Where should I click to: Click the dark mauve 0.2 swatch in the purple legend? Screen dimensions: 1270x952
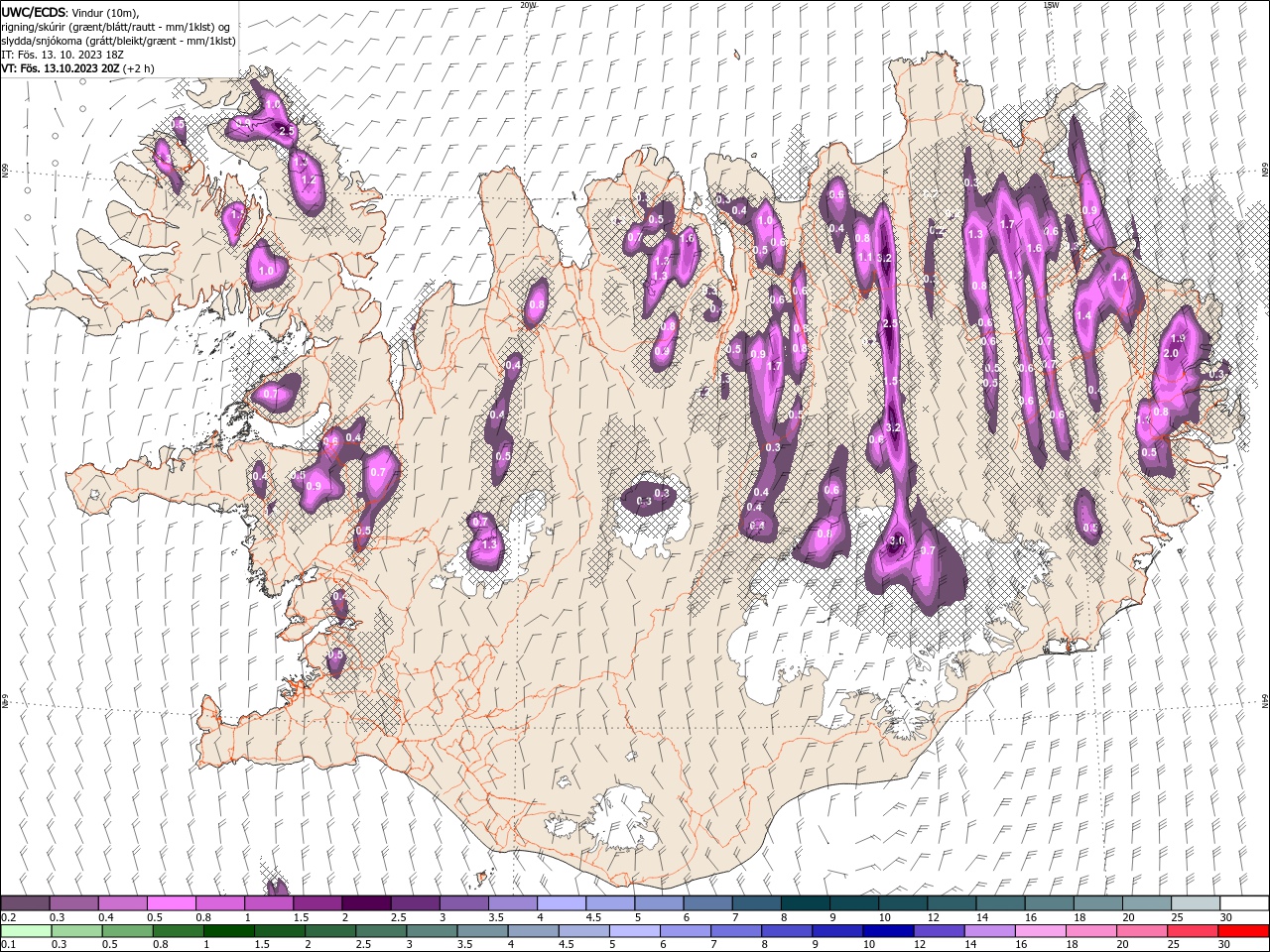(25, 902)
